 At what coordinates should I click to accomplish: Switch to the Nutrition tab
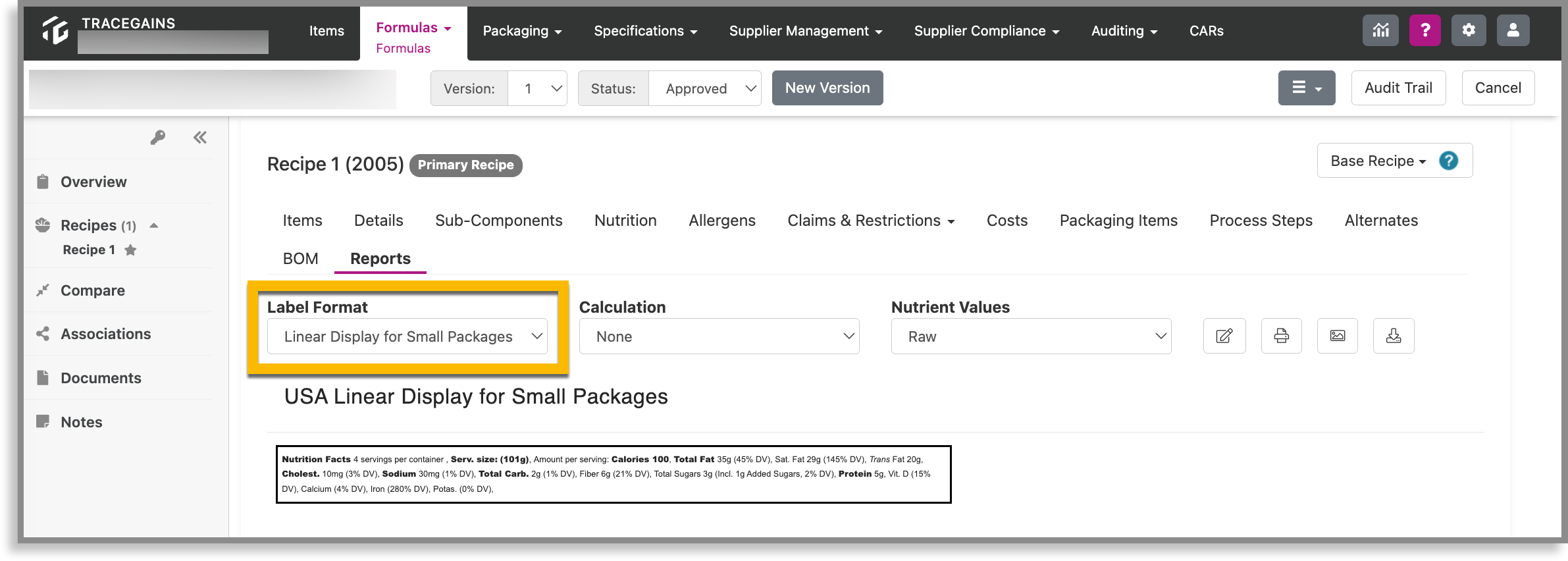tap(625, 221)
